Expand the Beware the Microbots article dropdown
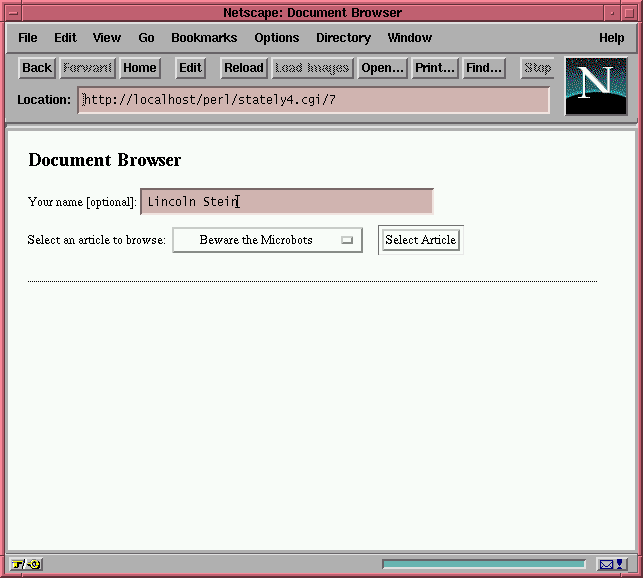The height and width of the screenshot is (578, 643). [x=267, y=240]
